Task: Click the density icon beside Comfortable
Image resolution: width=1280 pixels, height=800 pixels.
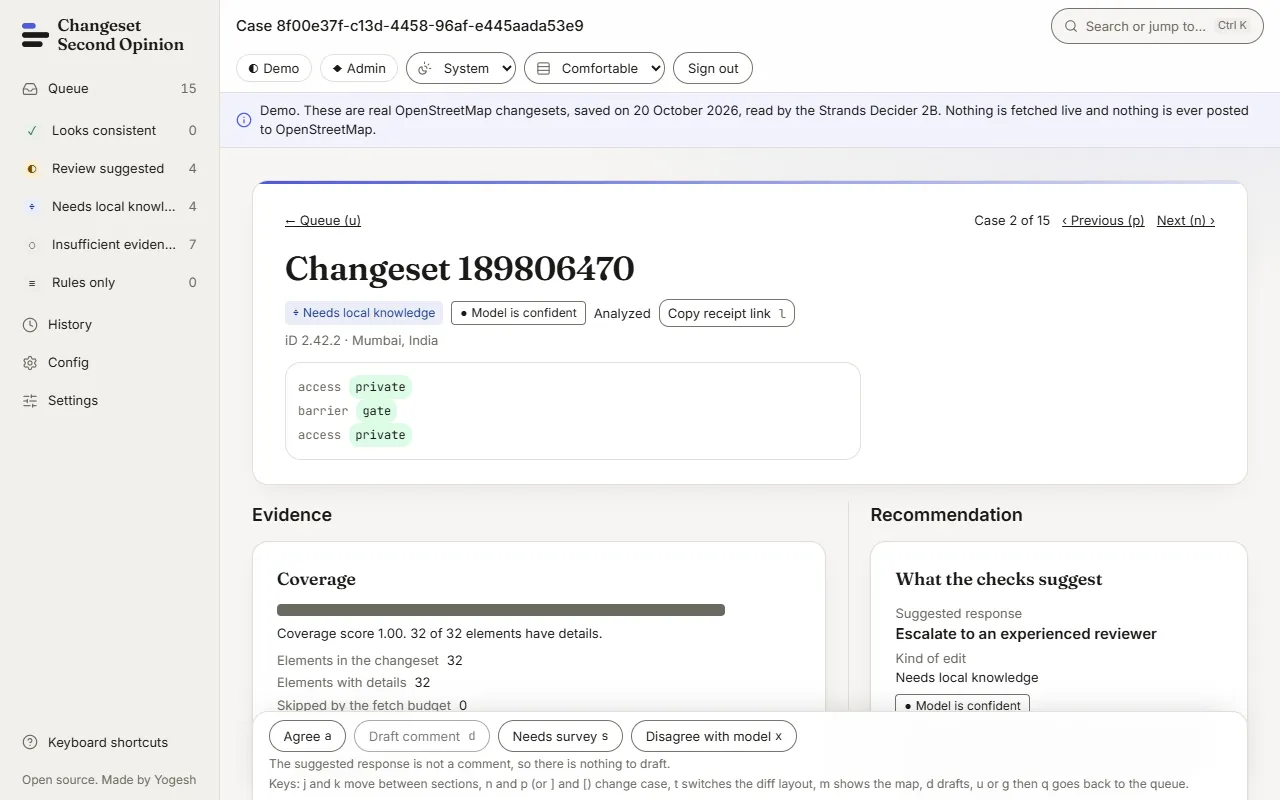Action: tap(544, 68)
